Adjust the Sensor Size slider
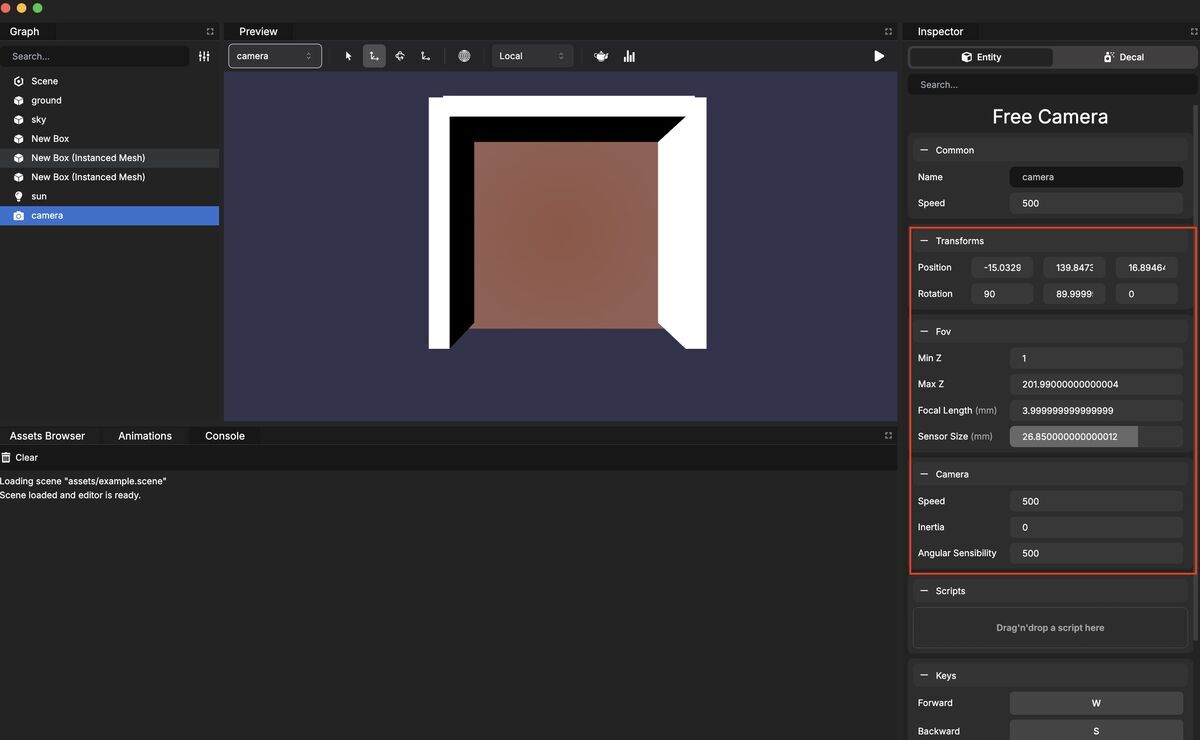 [1096, 437]
